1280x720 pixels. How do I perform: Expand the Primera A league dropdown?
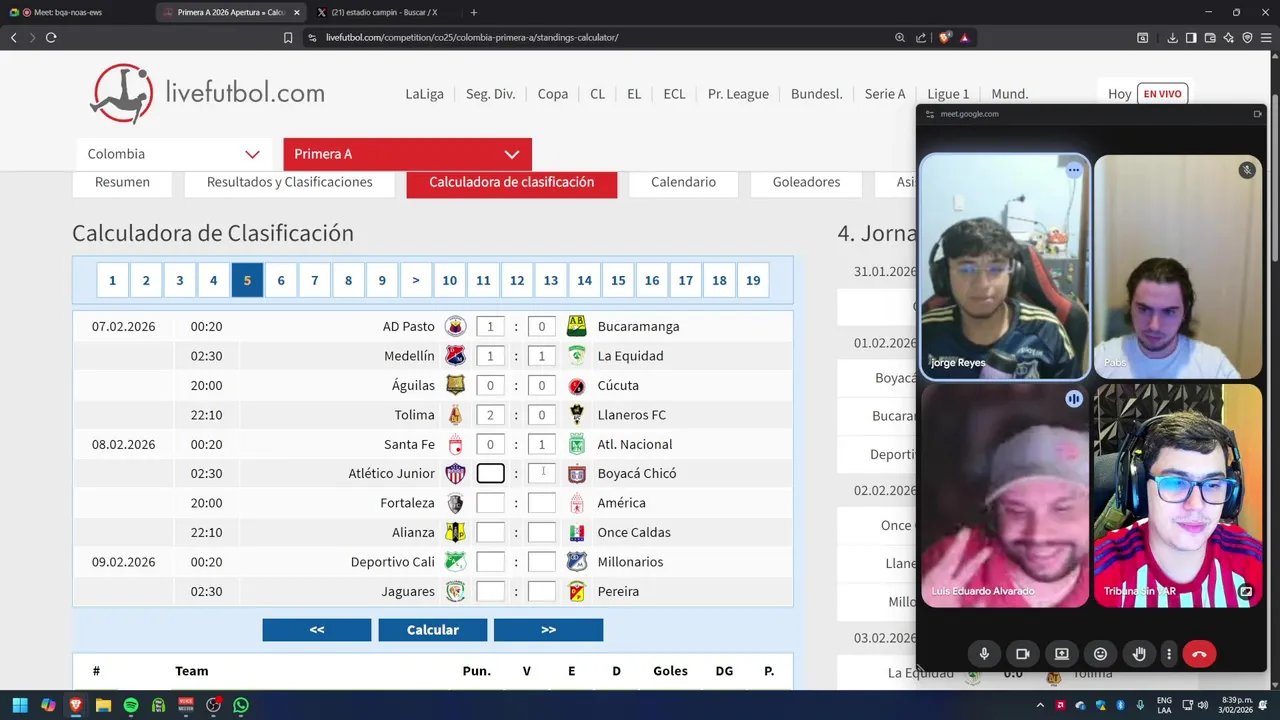pos(407,154)
